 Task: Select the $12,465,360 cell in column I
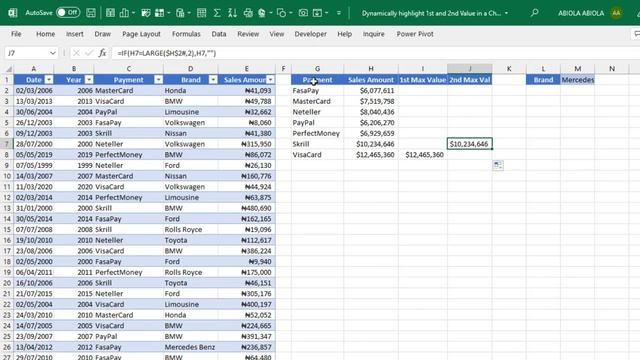[422, 155]
